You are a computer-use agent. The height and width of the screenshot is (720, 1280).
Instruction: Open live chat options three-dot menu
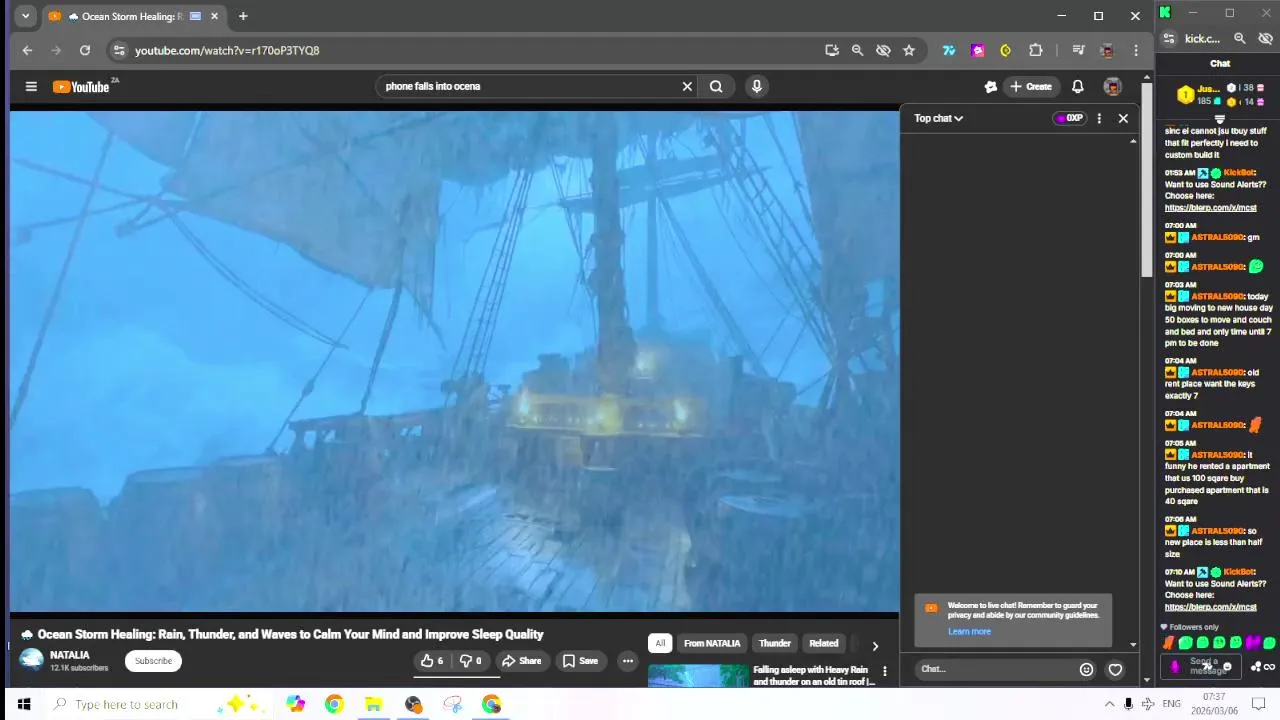(x=1099, y=118)
